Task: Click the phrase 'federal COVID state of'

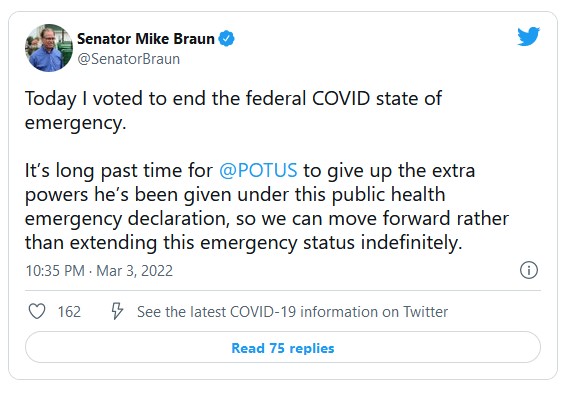Action: click(344, 98)
